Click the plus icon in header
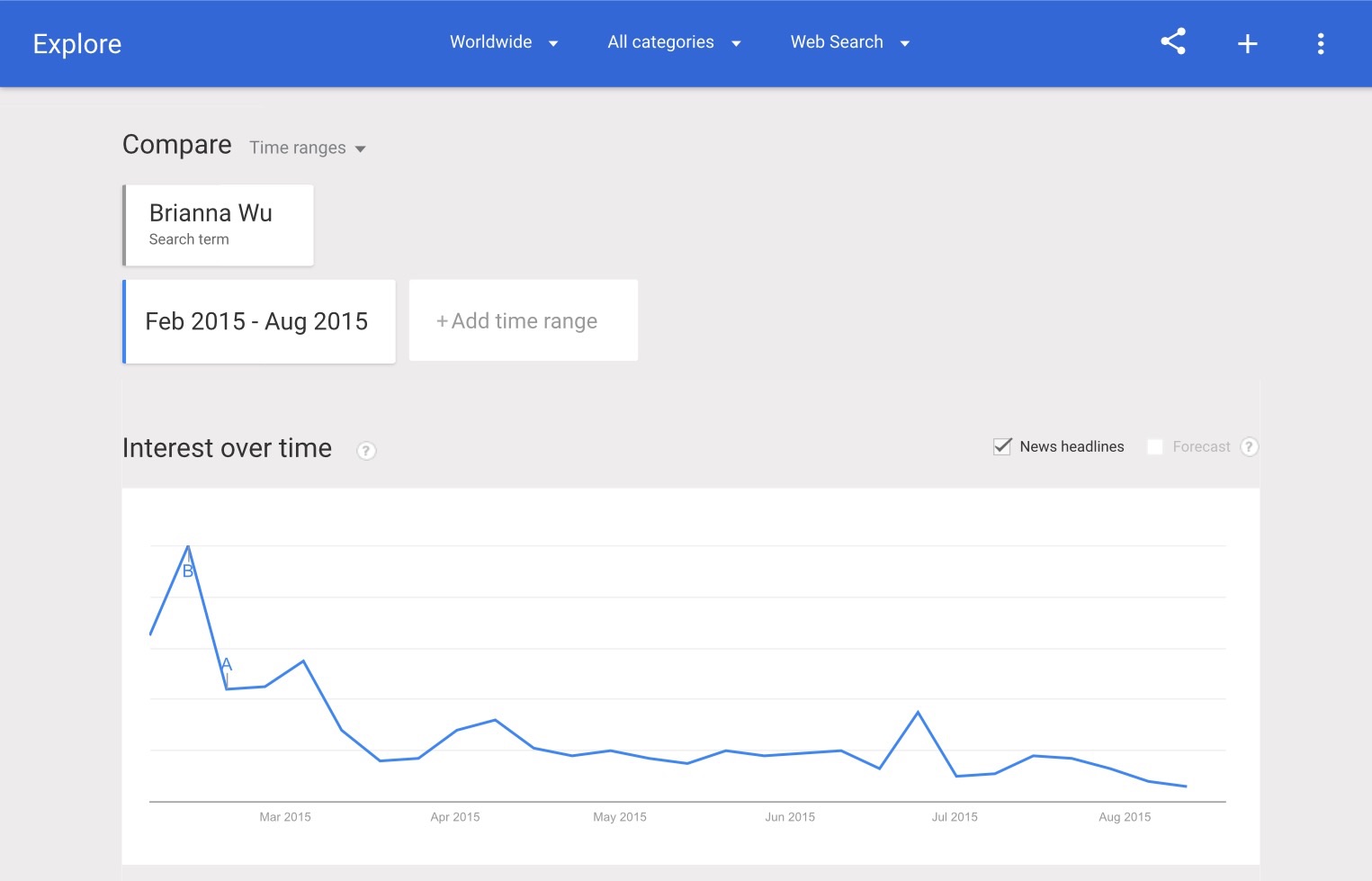This screenshot has width=1372, height=881. (x=1247, y=43)
